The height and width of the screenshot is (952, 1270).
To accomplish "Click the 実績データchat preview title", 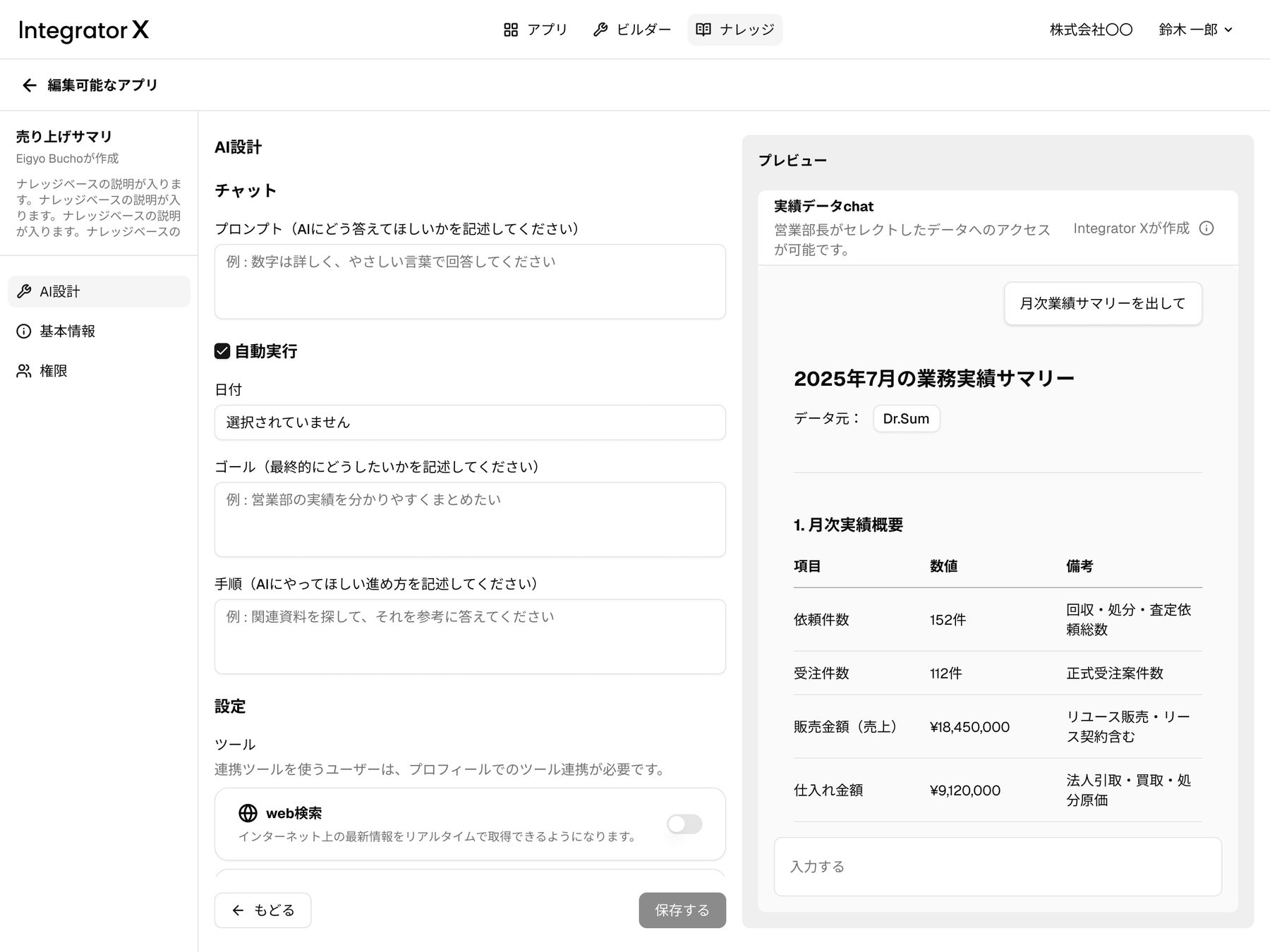I will coord(823,206).
